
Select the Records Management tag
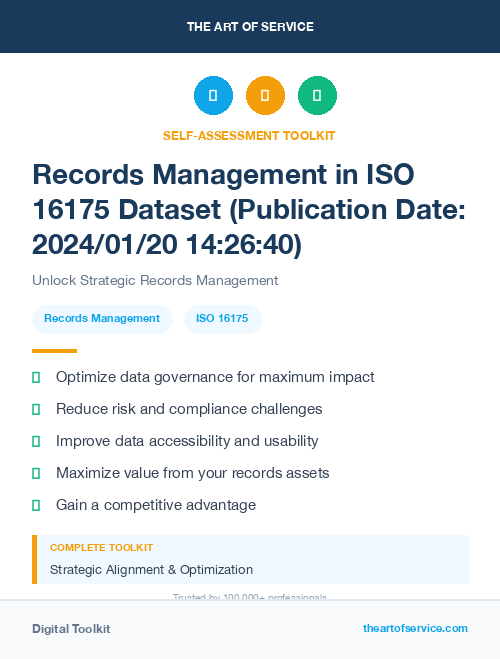[x=102, y=319]
